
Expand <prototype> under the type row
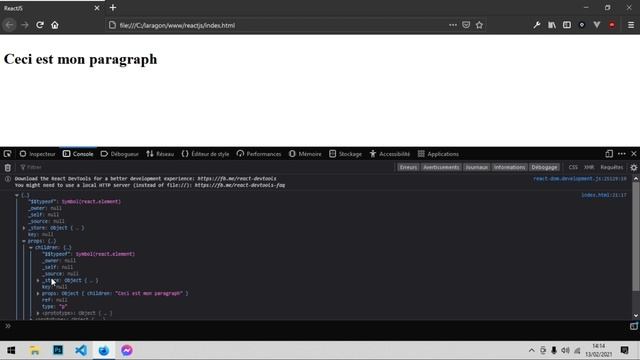coord(38,313)
